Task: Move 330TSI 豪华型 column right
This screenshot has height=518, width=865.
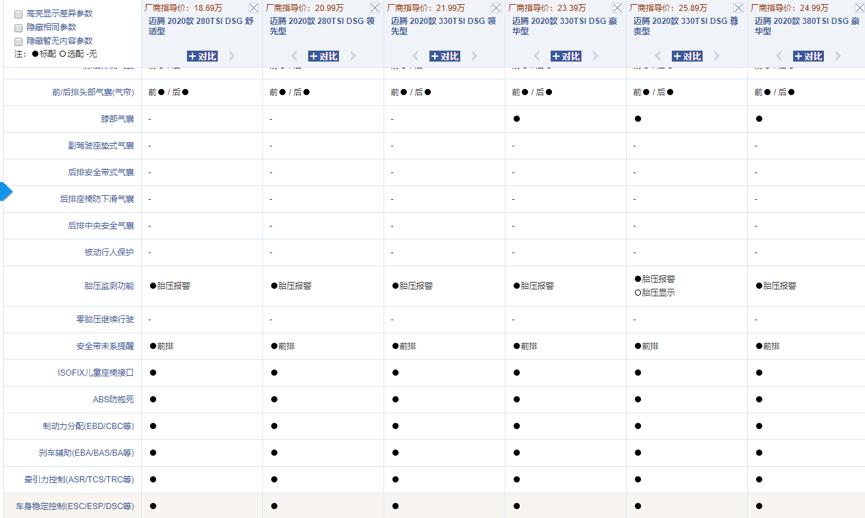Action: coord(596,56)
